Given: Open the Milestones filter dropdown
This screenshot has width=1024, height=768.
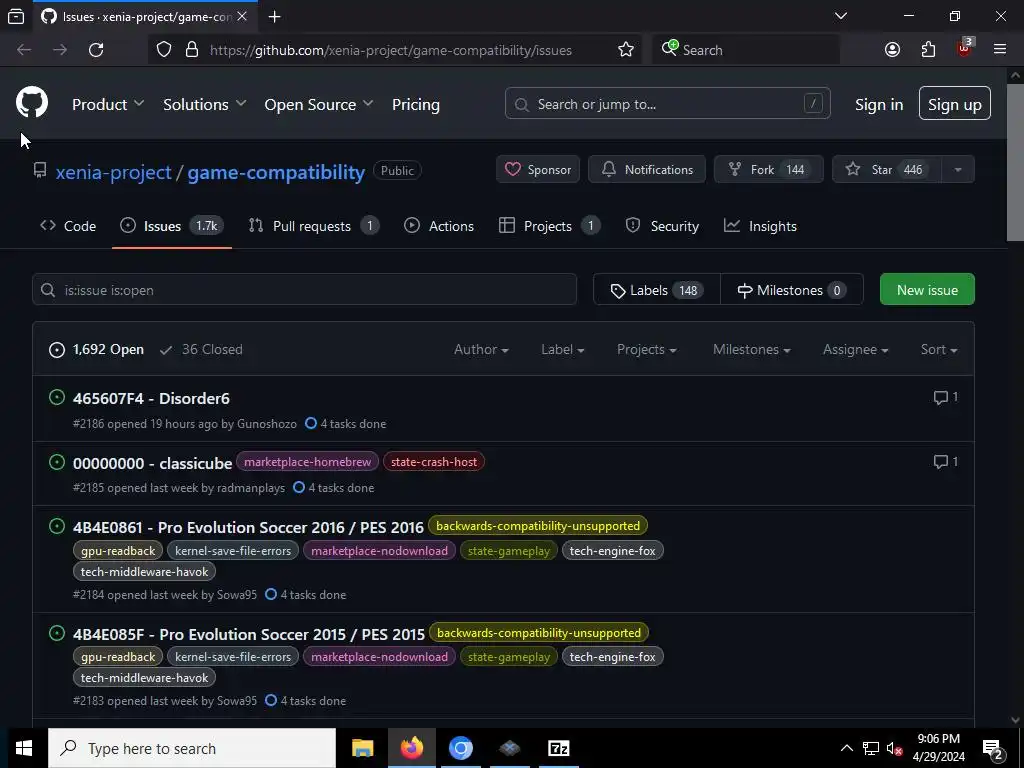Looking at the screenshot, I should coord(752,349).
